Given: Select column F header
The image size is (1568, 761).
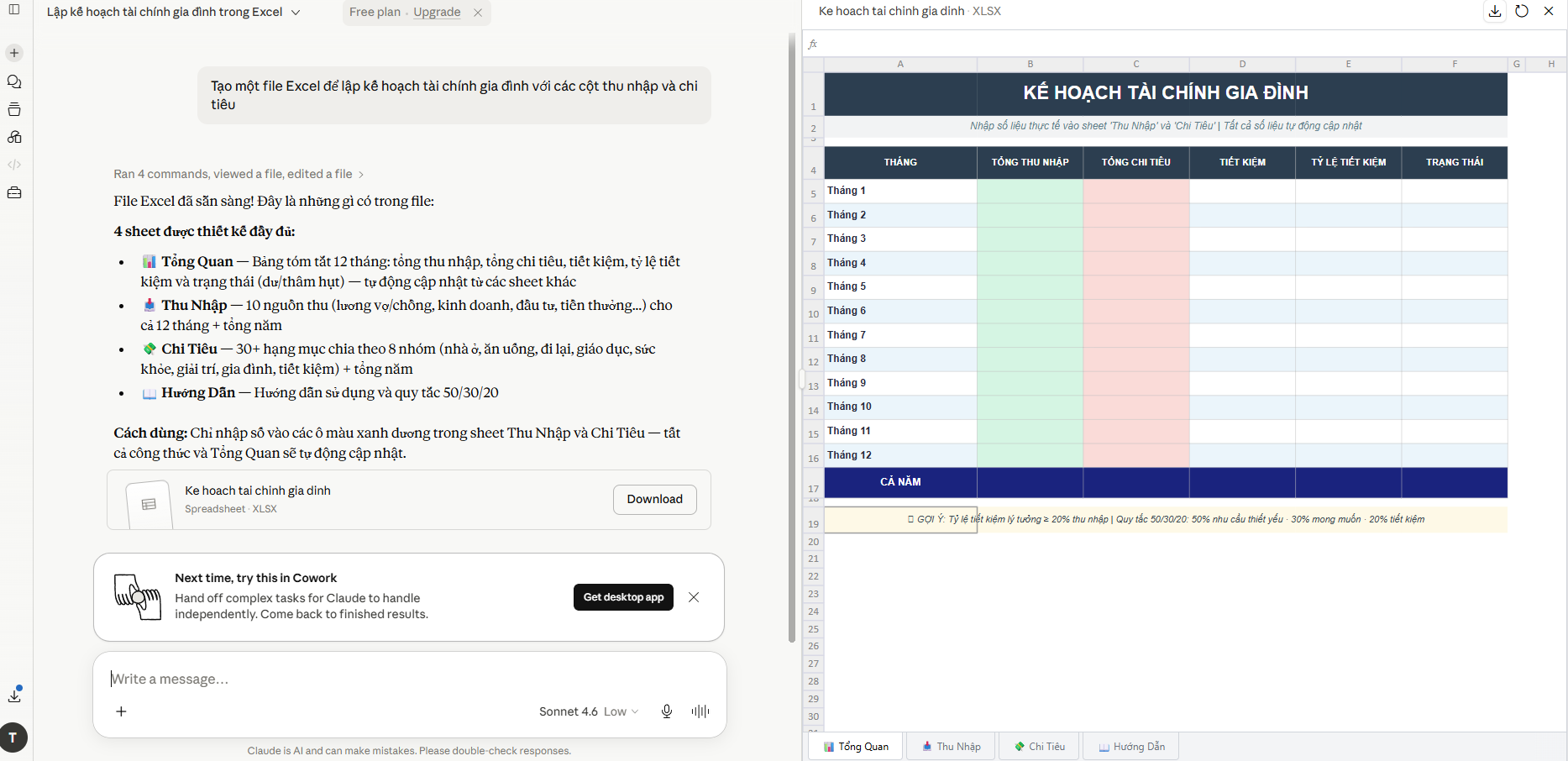Looking at the screenshot, I should coord(1455,64).
